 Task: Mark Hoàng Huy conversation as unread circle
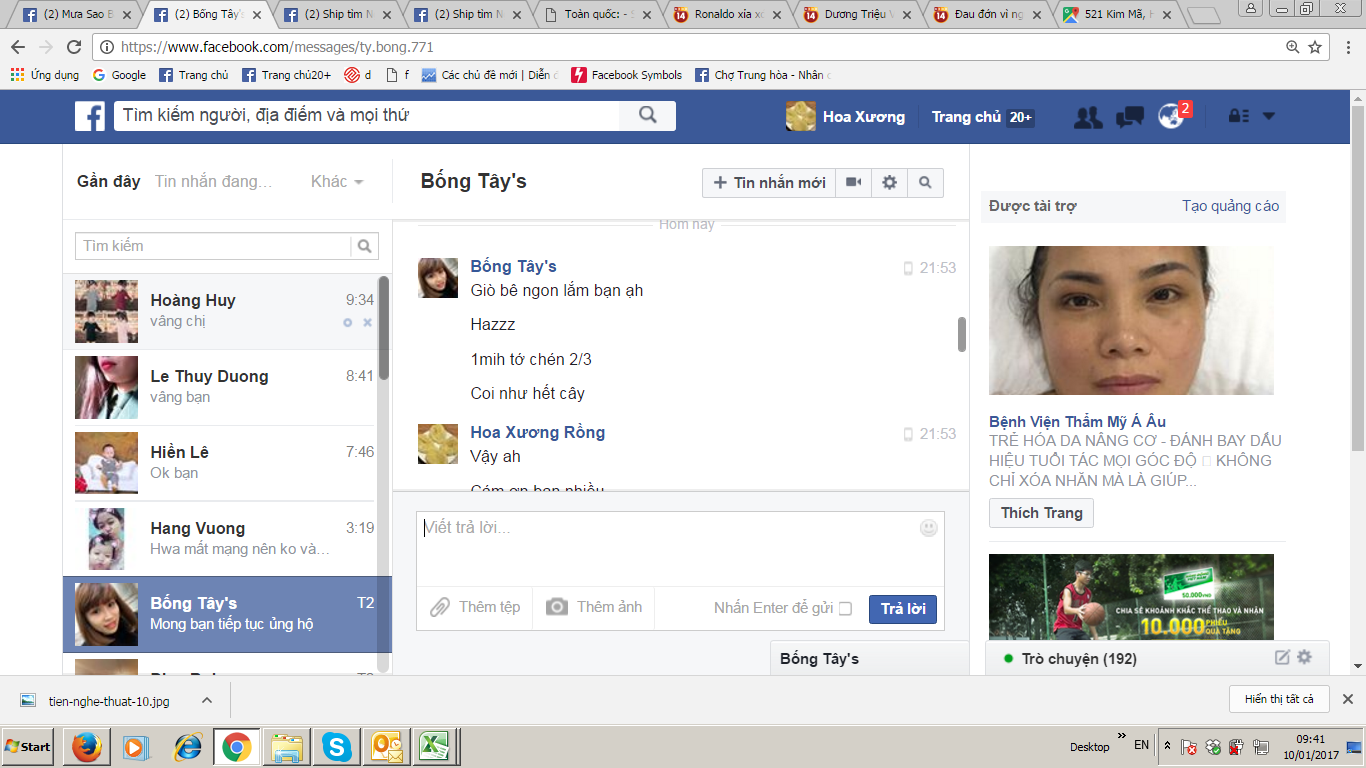[348, 323]
